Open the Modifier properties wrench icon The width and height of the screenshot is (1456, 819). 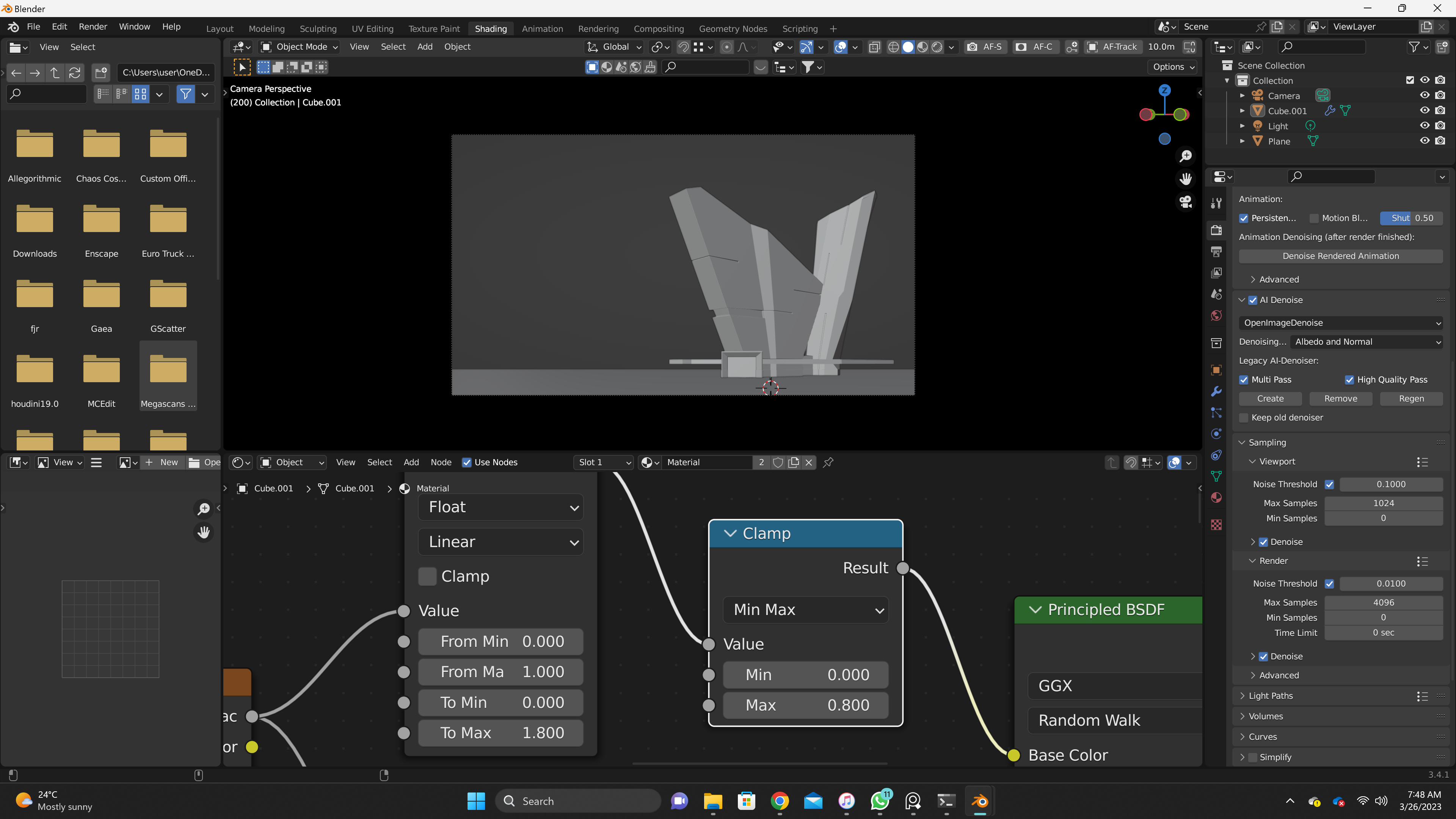(x=1216, y=391)
